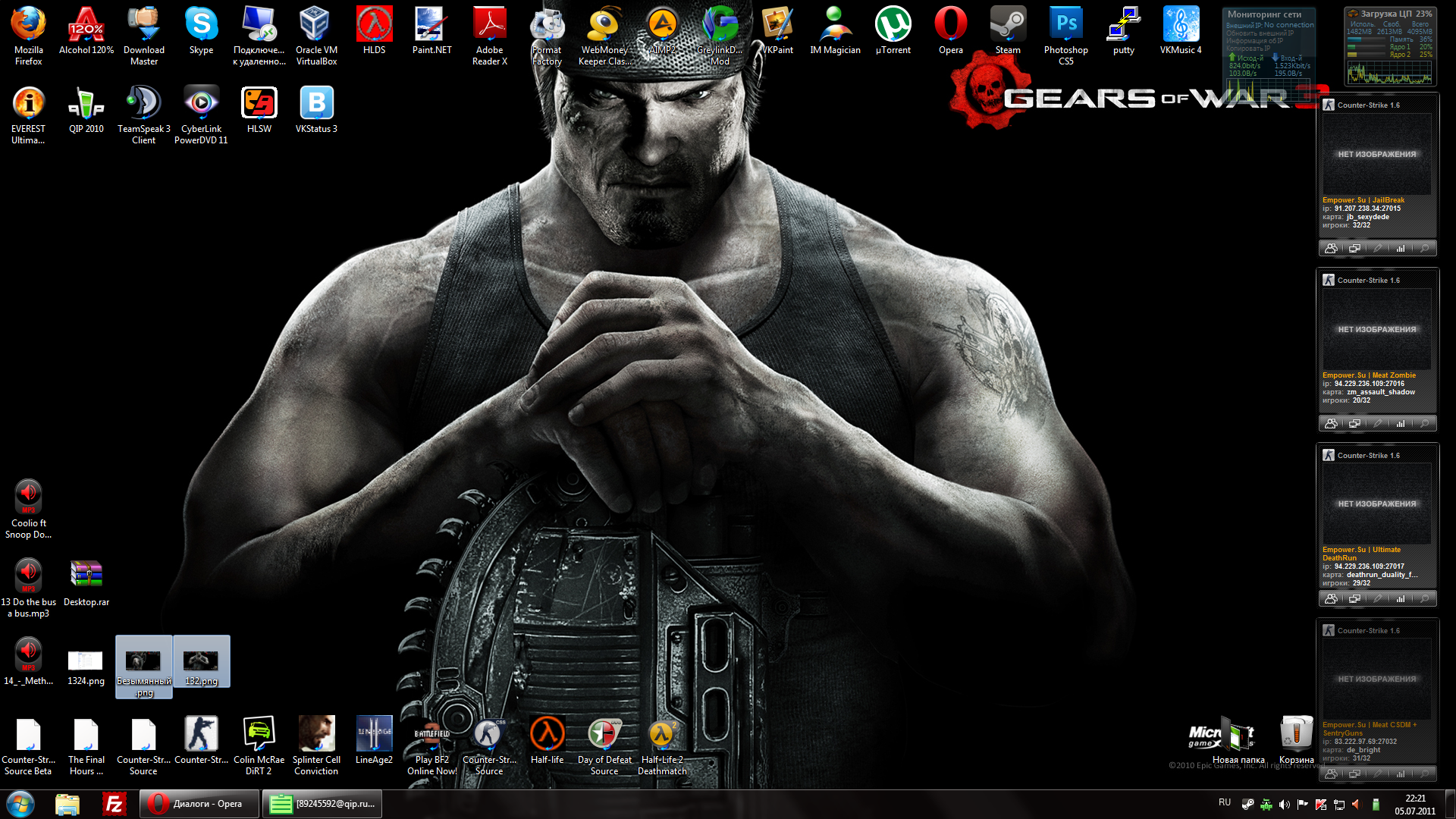Select the GreylinkDC++ Mod icon

point(720,36)
